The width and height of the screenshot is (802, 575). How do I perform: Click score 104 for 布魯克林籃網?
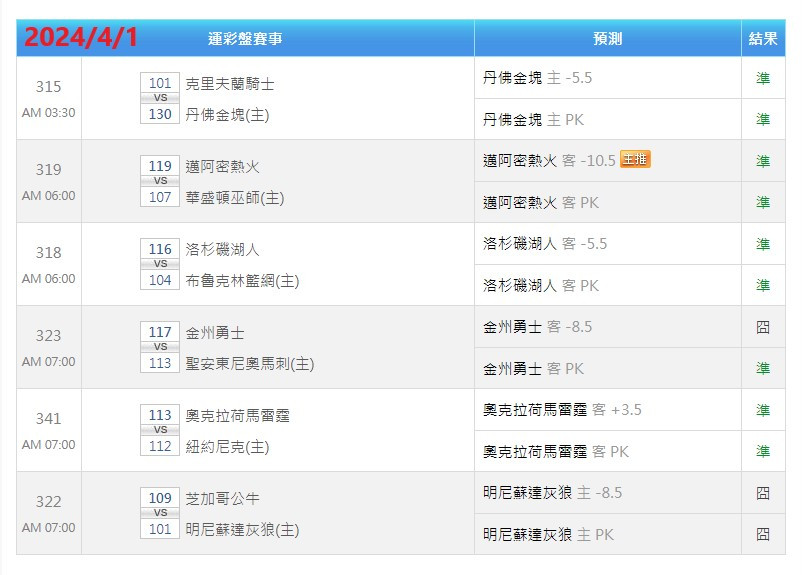(160, 280)
